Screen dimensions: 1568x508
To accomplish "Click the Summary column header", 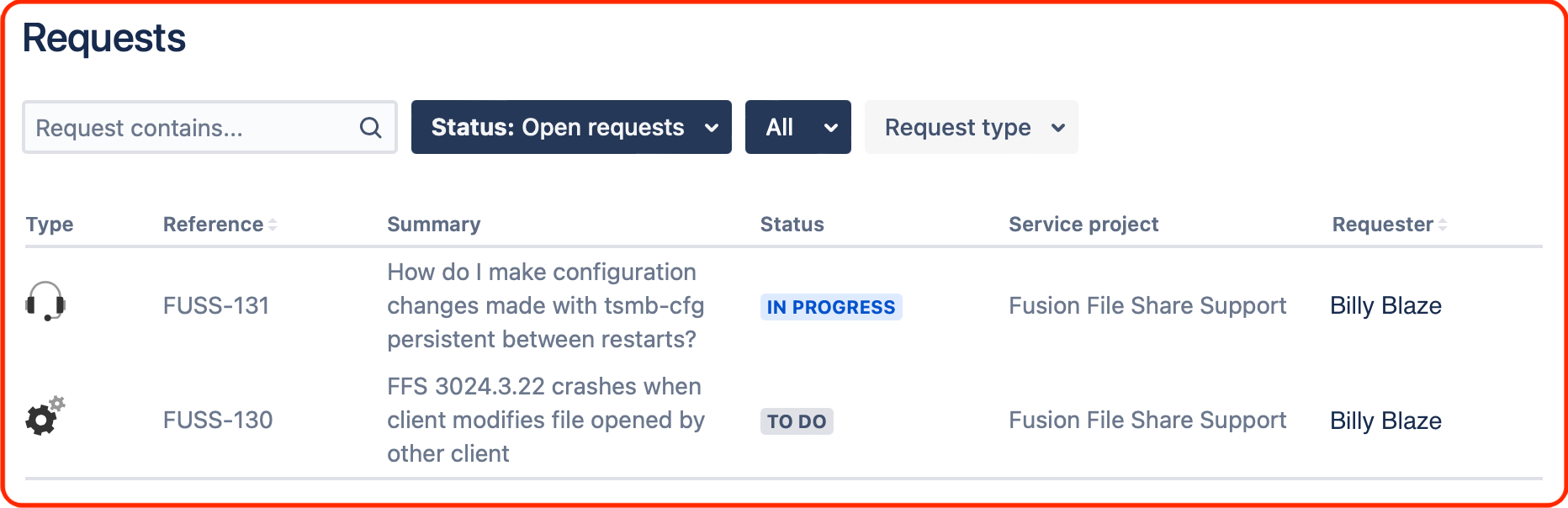I will pyautogui.click(x=433, y=224).
